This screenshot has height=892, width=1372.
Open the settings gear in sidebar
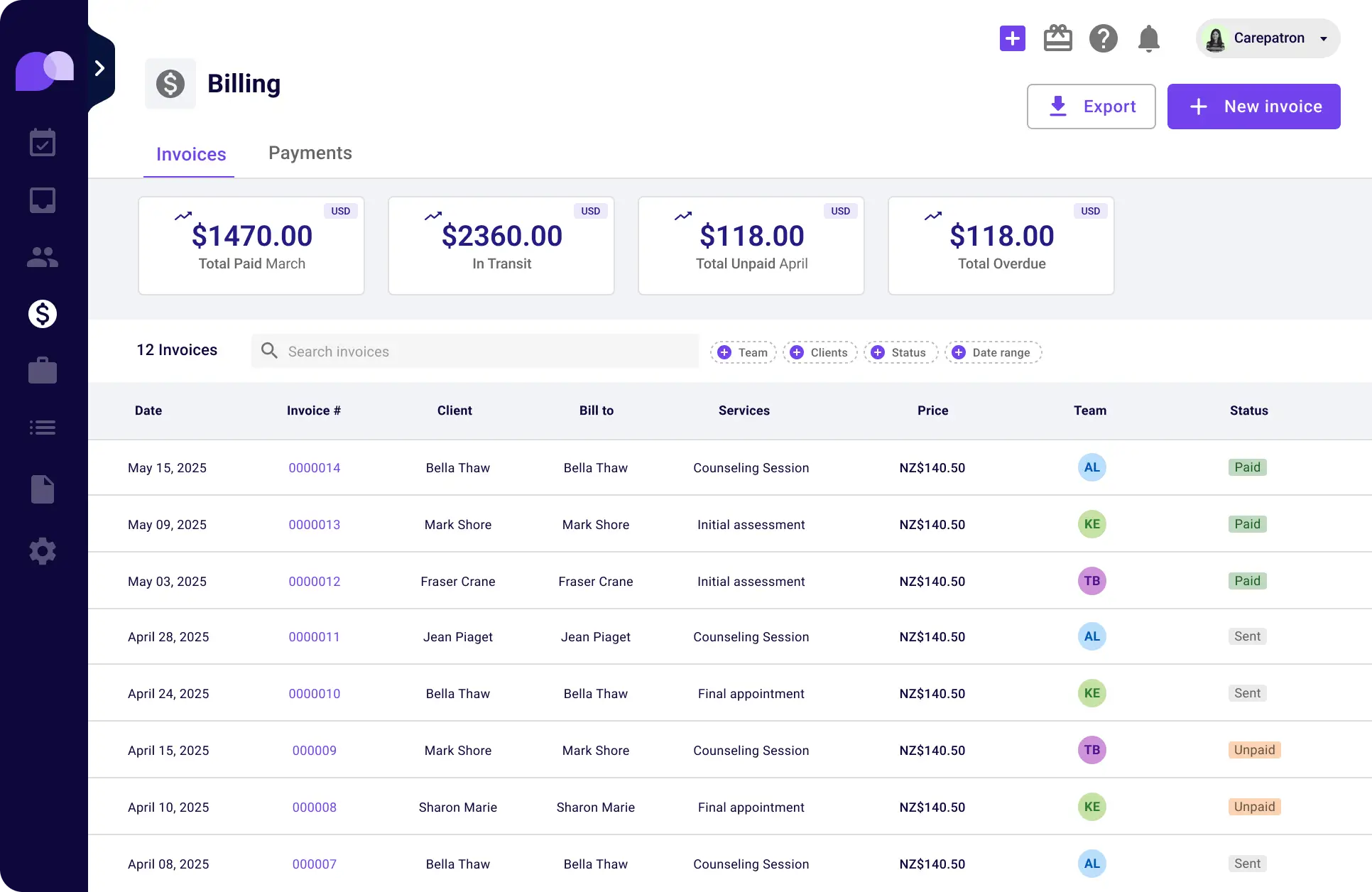tap(43, 551)
